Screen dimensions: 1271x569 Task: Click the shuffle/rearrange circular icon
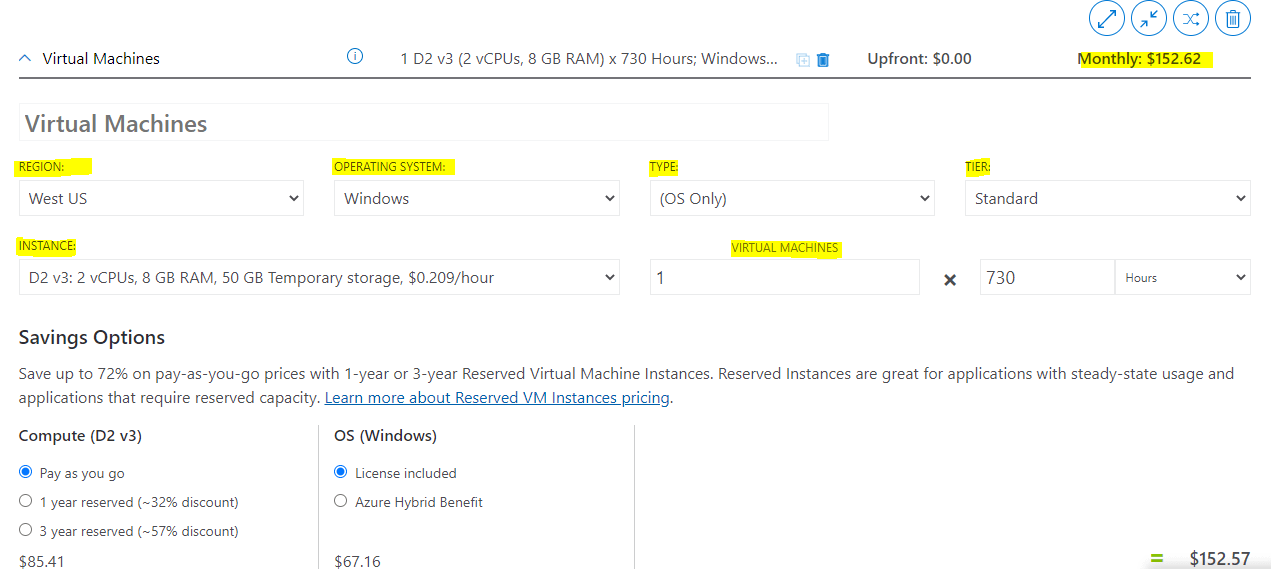tap(1191, 18)
